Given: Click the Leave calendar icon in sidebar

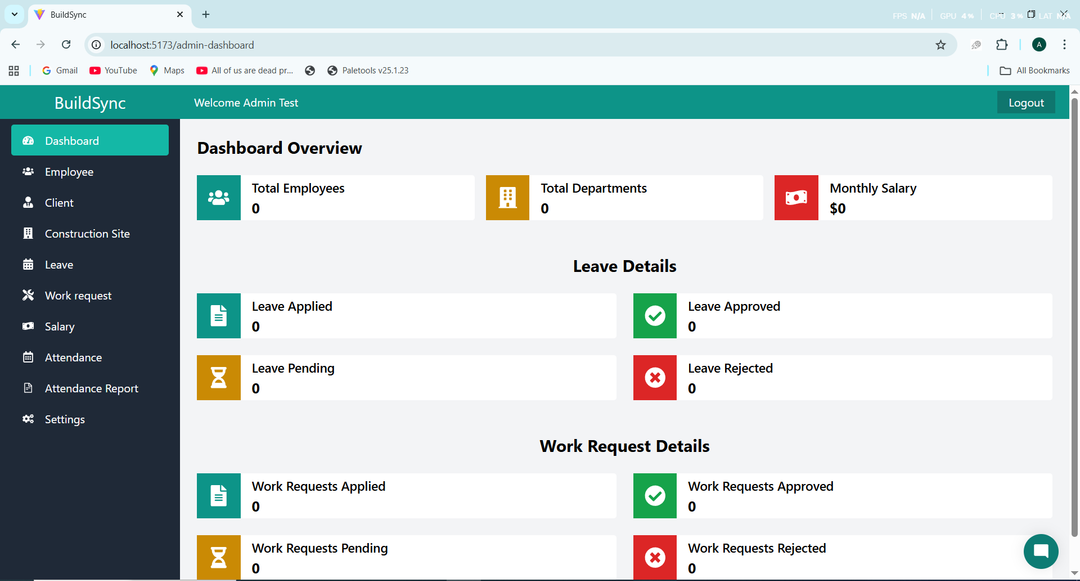Looking at the screenshot, I should (28, 264).
